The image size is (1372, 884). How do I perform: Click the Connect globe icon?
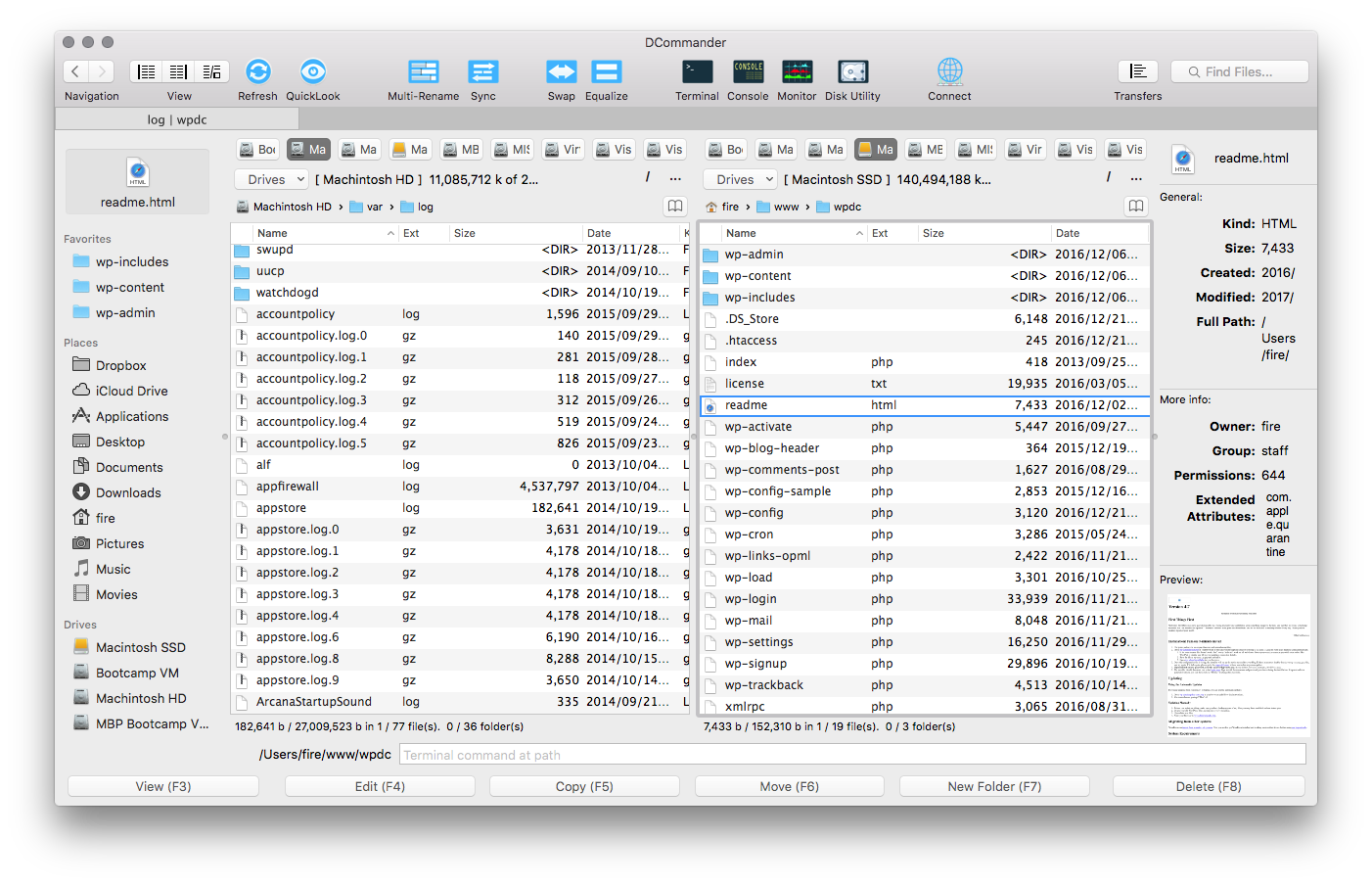[x=950, y=71]
